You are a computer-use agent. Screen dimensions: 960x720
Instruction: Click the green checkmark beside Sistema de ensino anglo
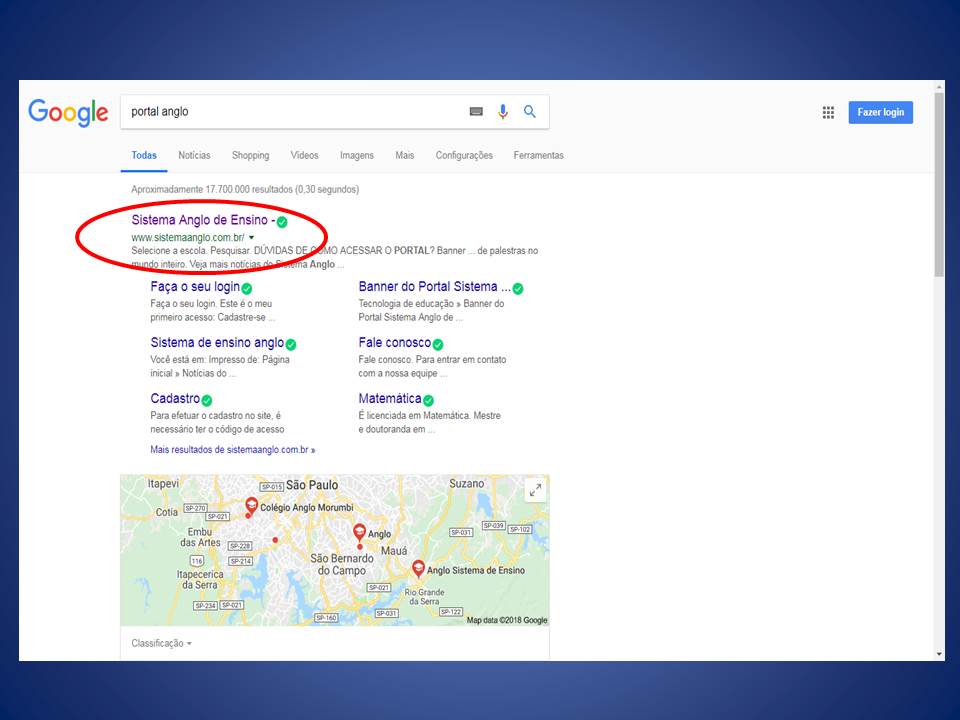[291, 345]
